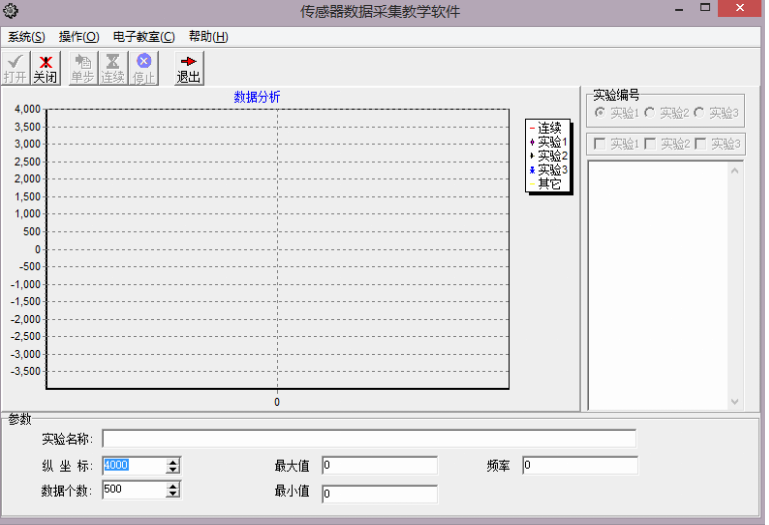Open the 操作(O) menu
769x525 pixels.
pos(79,37)
